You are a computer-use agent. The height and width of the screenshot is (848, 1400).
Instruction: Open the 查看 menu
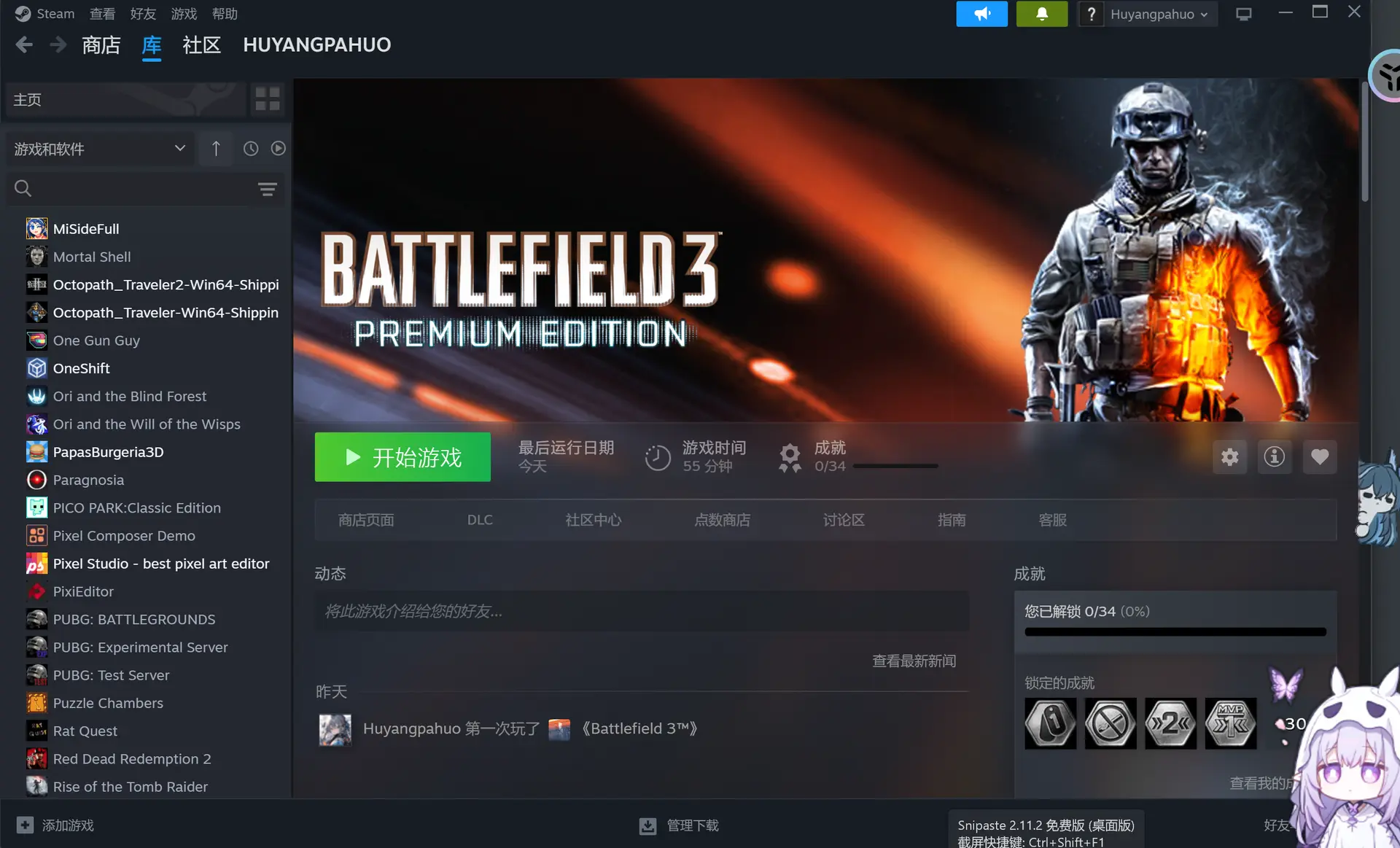coord(102,14)
